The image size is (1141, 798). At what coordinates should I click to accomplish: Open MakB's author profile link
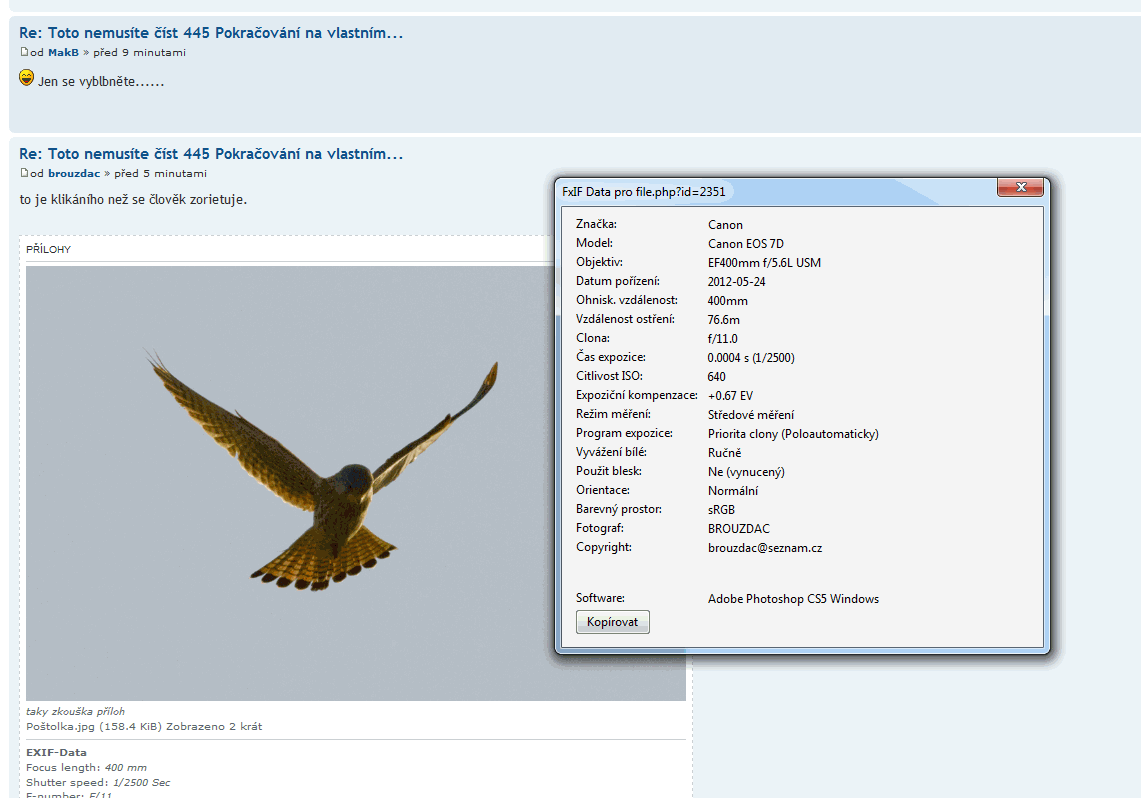[x=63, y=52]
